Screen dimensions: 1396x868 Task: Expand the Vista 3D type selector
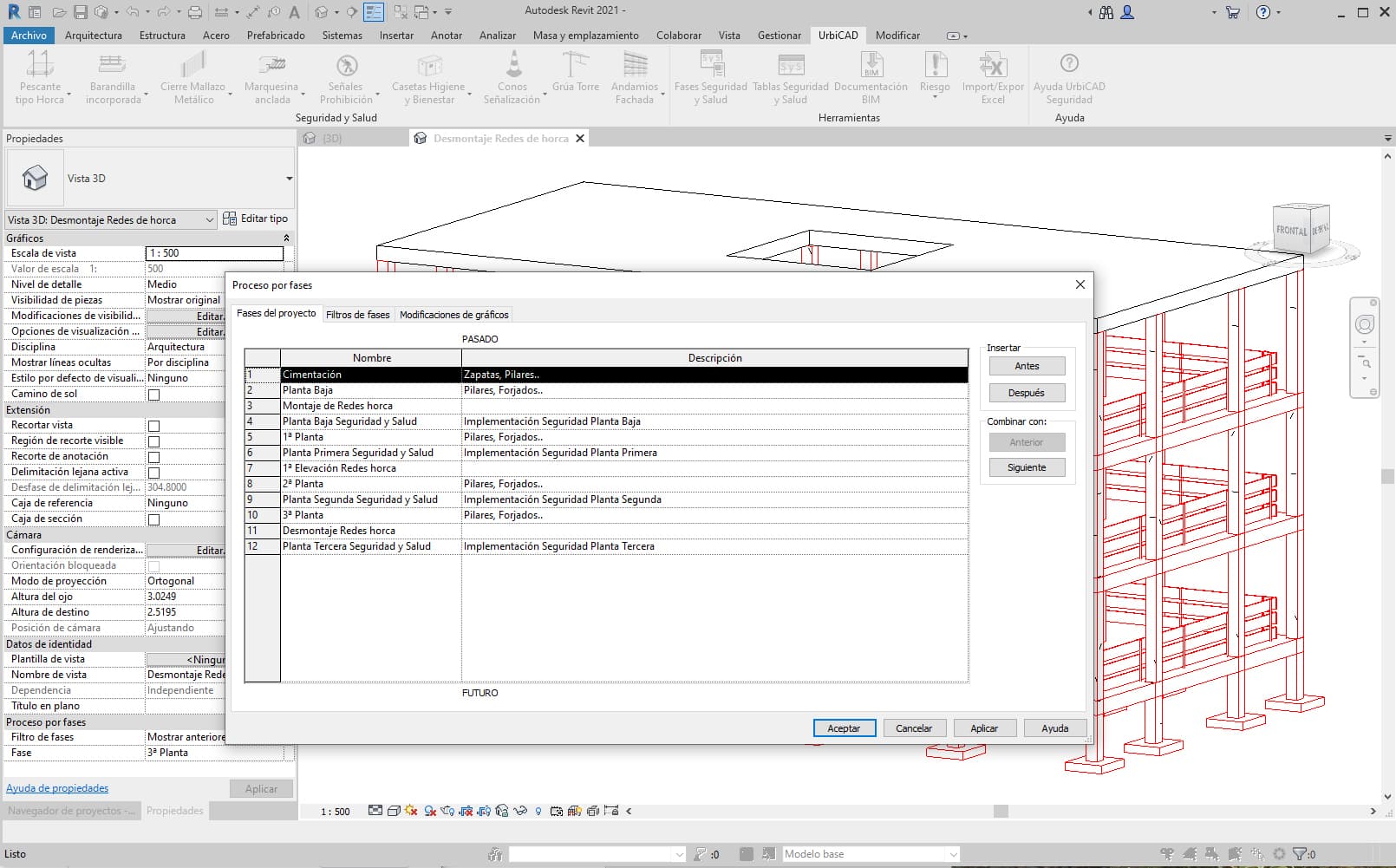pos(289,179)
